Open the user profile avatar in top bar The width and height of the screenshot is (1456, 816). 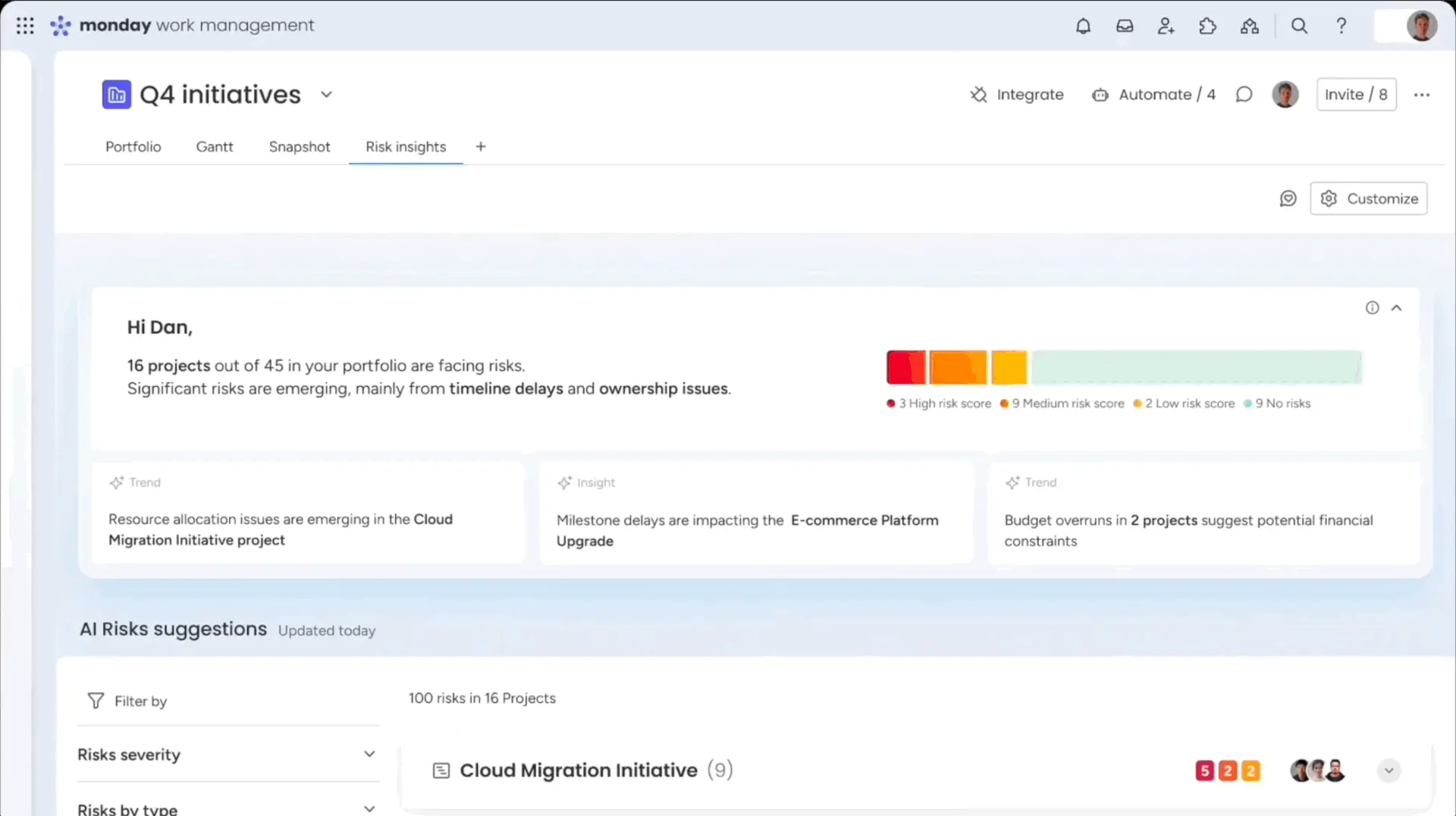[x=1422, y=26]
